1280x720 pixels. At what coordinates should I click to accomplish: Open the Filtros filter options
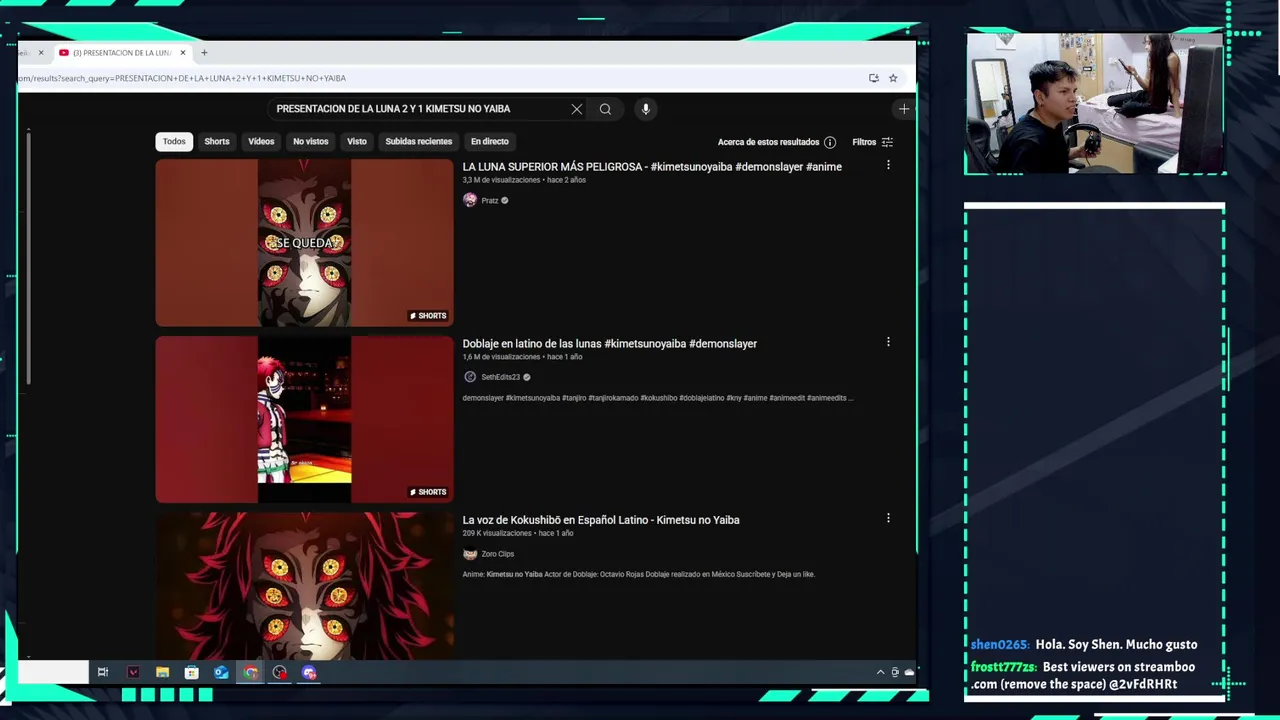[x=873, y=142]
